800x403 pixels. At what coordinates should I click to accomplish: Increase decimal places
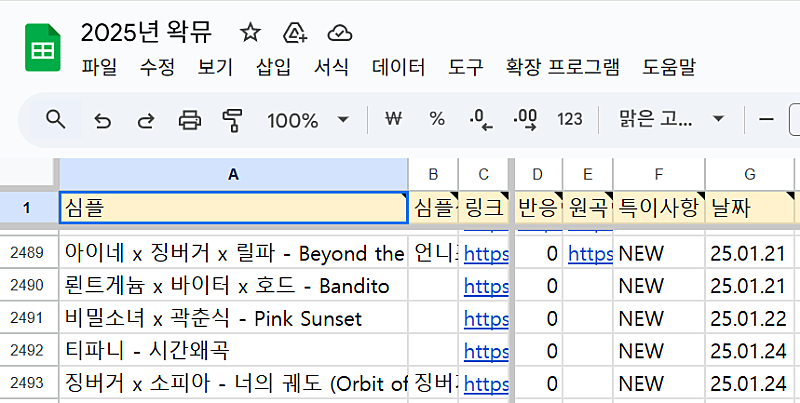coord(525,120)
